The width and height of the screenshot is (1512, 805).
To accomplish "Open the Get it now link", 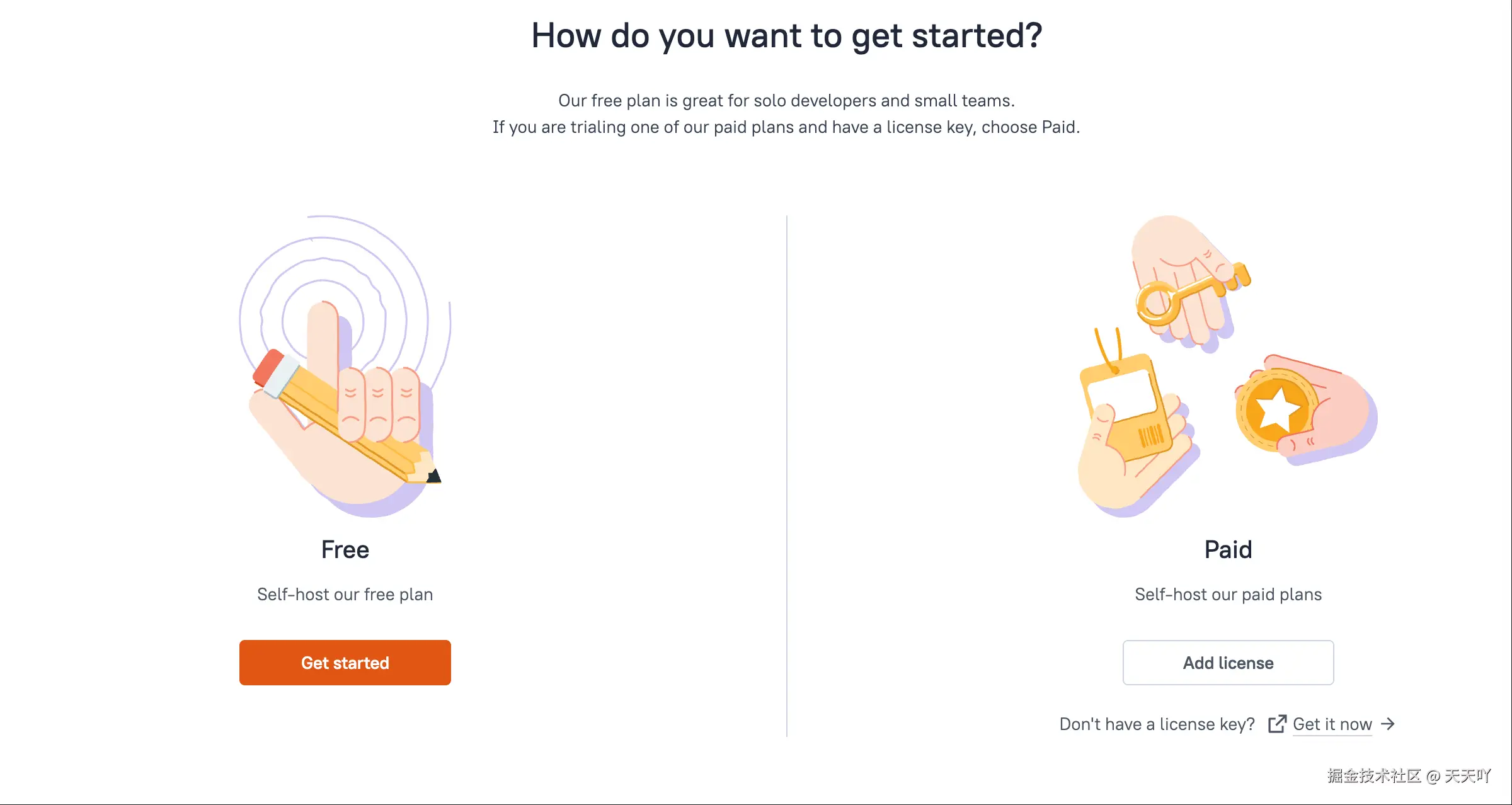I will click(x=1332, y=724).
